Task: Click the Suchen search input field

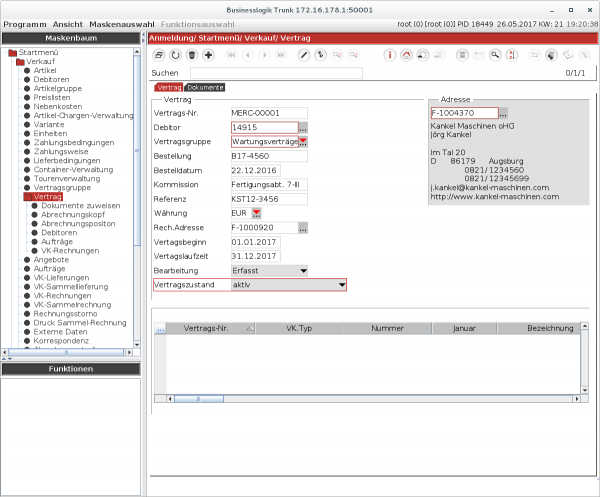Action: pyautogui.click(x=275, y=73)
